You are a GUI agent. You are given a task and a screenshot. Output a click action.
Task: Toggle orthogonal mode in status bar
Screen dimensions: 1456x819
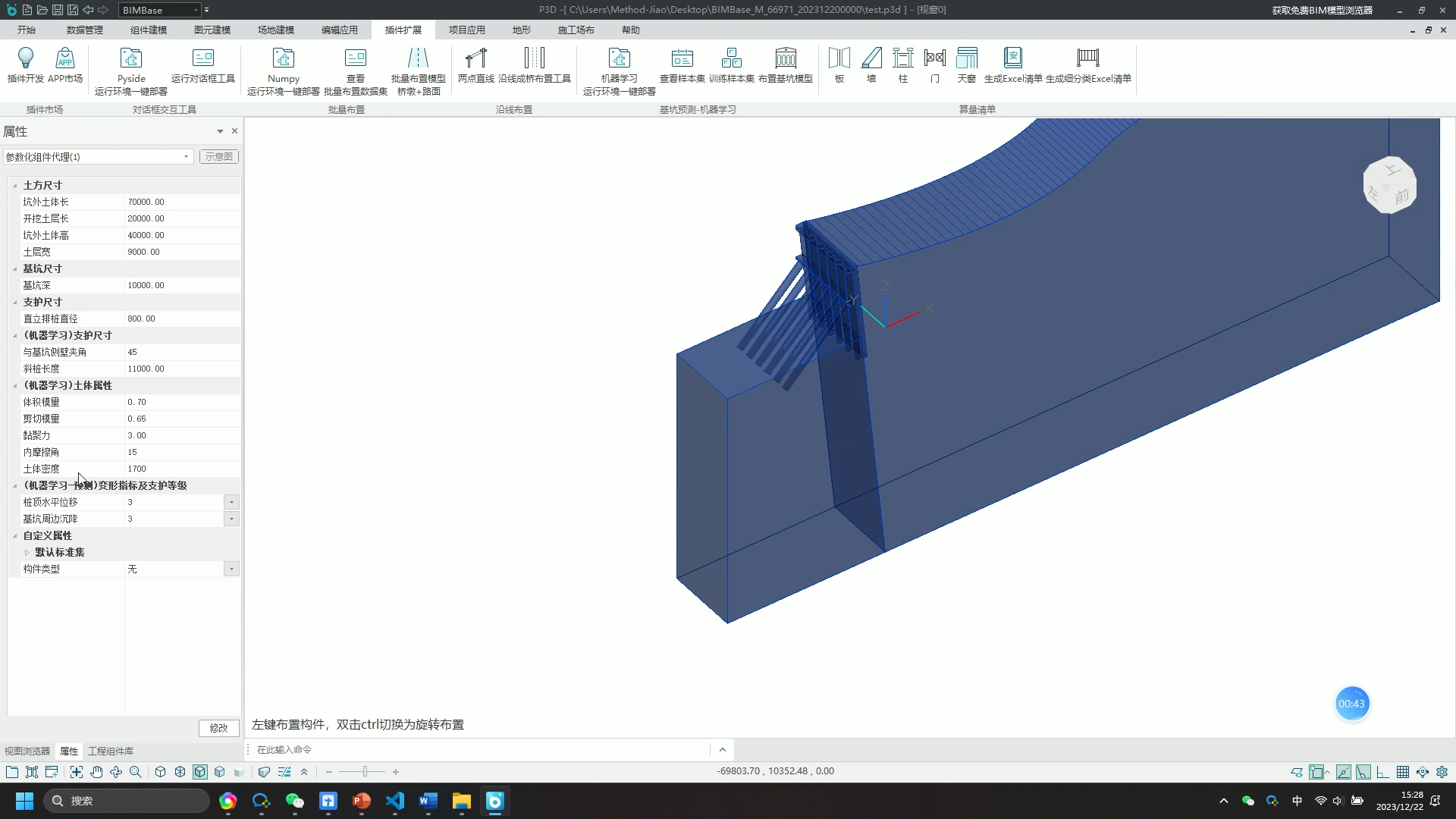(1383, 772)
